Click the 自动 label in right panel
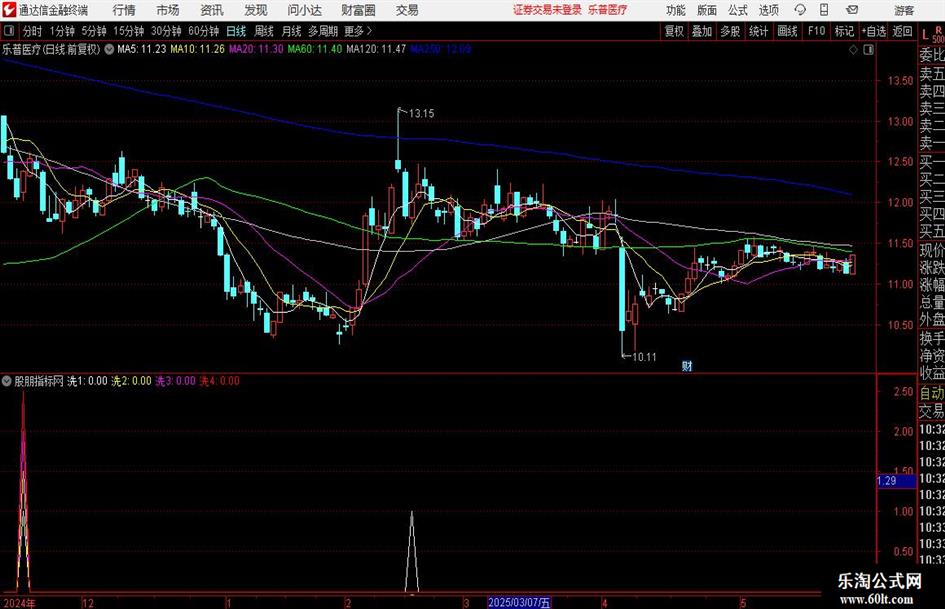The width and height of the screenshot is (945, 609). click(932, 393)
